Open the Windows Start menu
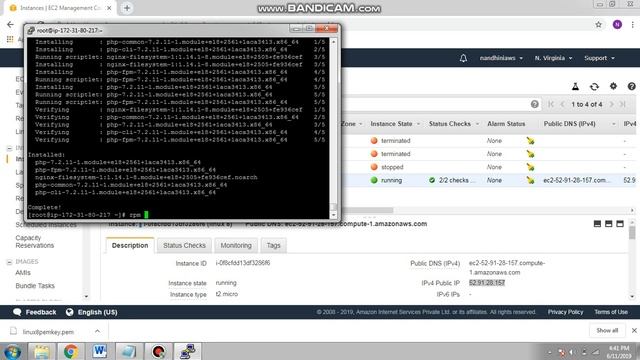Screen dimensions: 640x360 click(12, 351)
